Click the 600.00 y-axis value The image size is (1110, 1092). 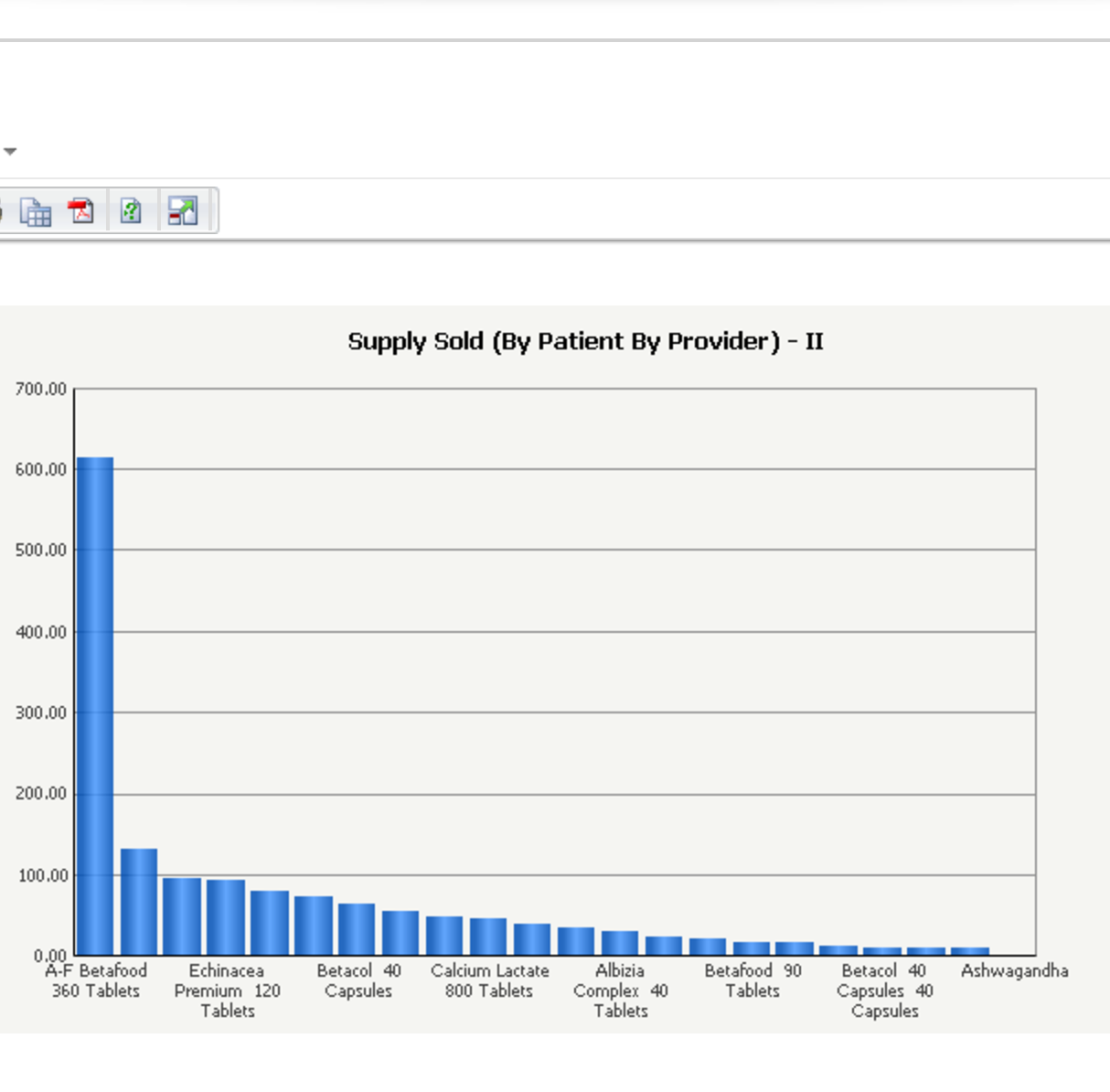pos(41,469)
